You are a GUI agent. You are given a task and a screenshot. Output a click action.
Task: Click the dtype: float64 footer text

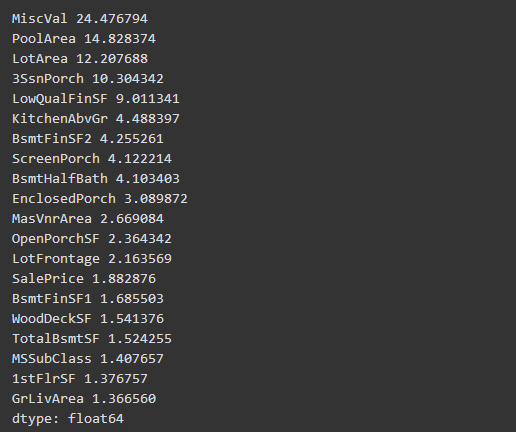(x=68, y=419)
